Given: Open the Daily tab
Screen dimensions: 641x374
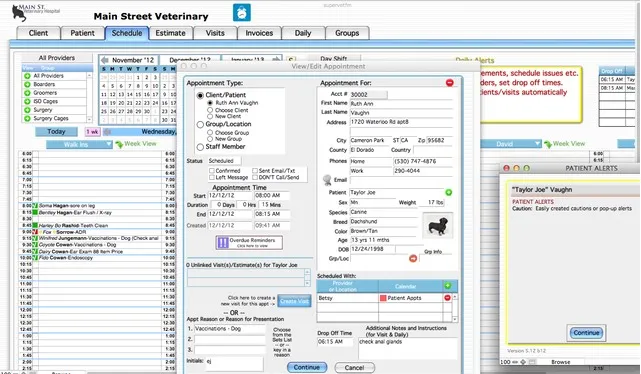Looking at the screenshot, I should 303,33.
